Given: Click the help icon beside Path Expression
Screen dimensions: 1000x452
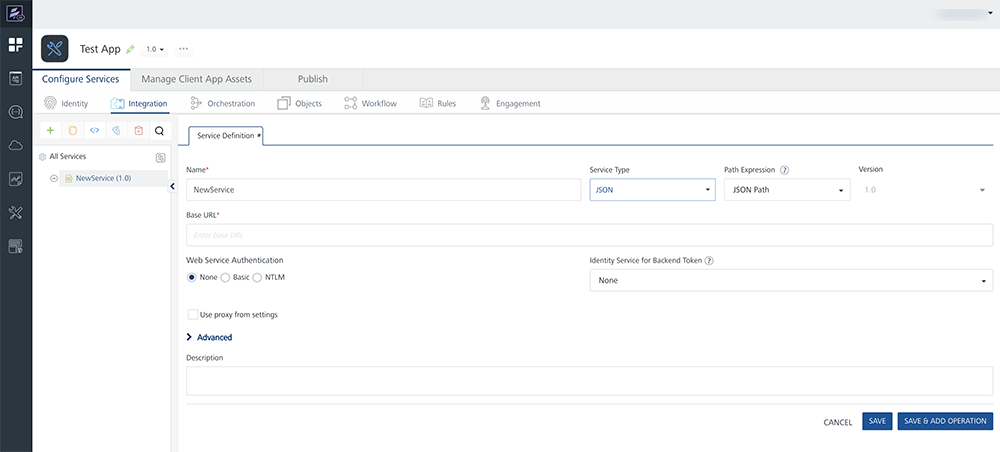Looking at the screenshot, I should [785, 170].
